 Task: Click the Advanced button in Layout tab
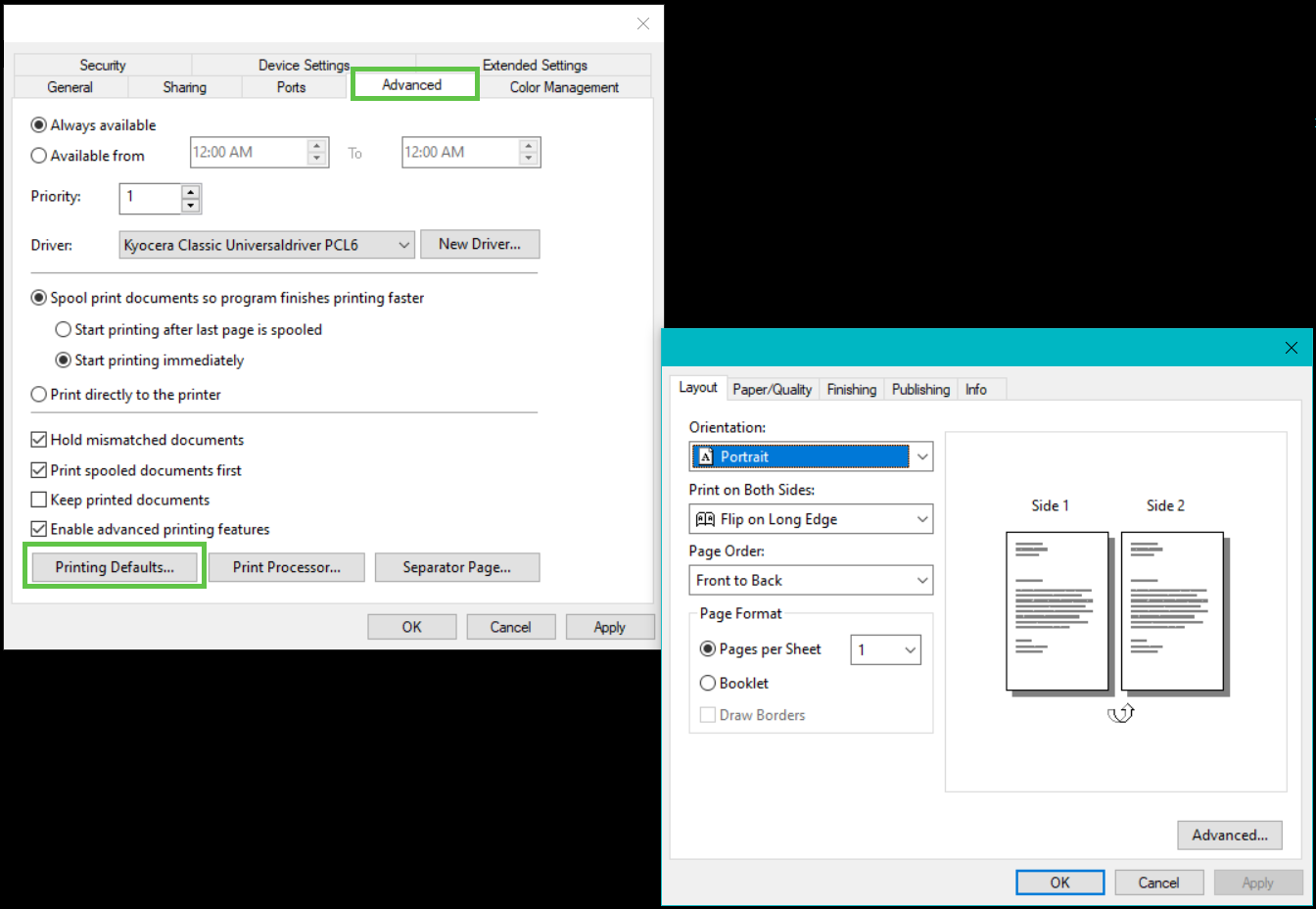tap(1229, 835)
